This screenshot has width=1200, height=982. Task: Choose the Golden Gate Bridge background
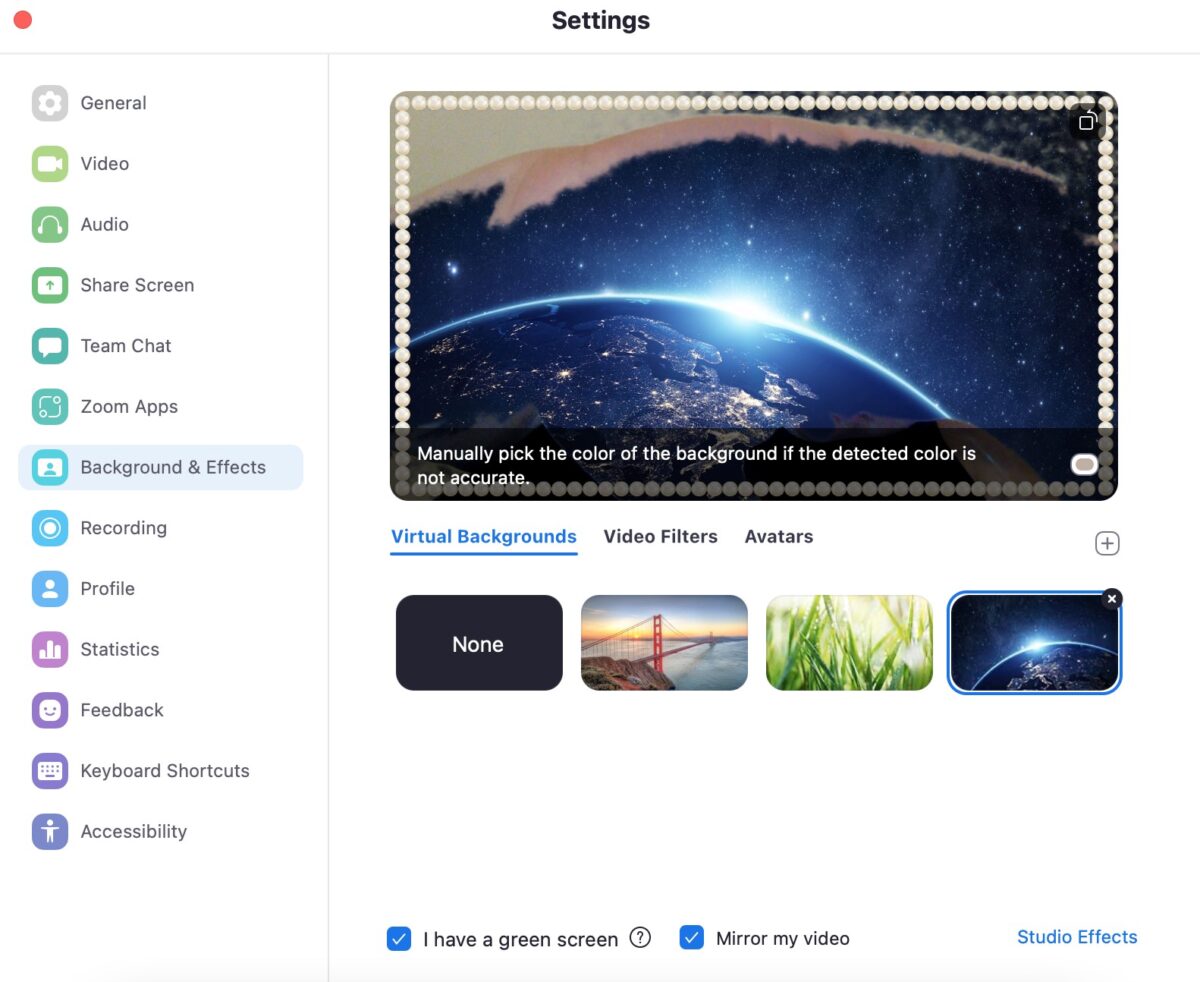click(x=664, y=643)
